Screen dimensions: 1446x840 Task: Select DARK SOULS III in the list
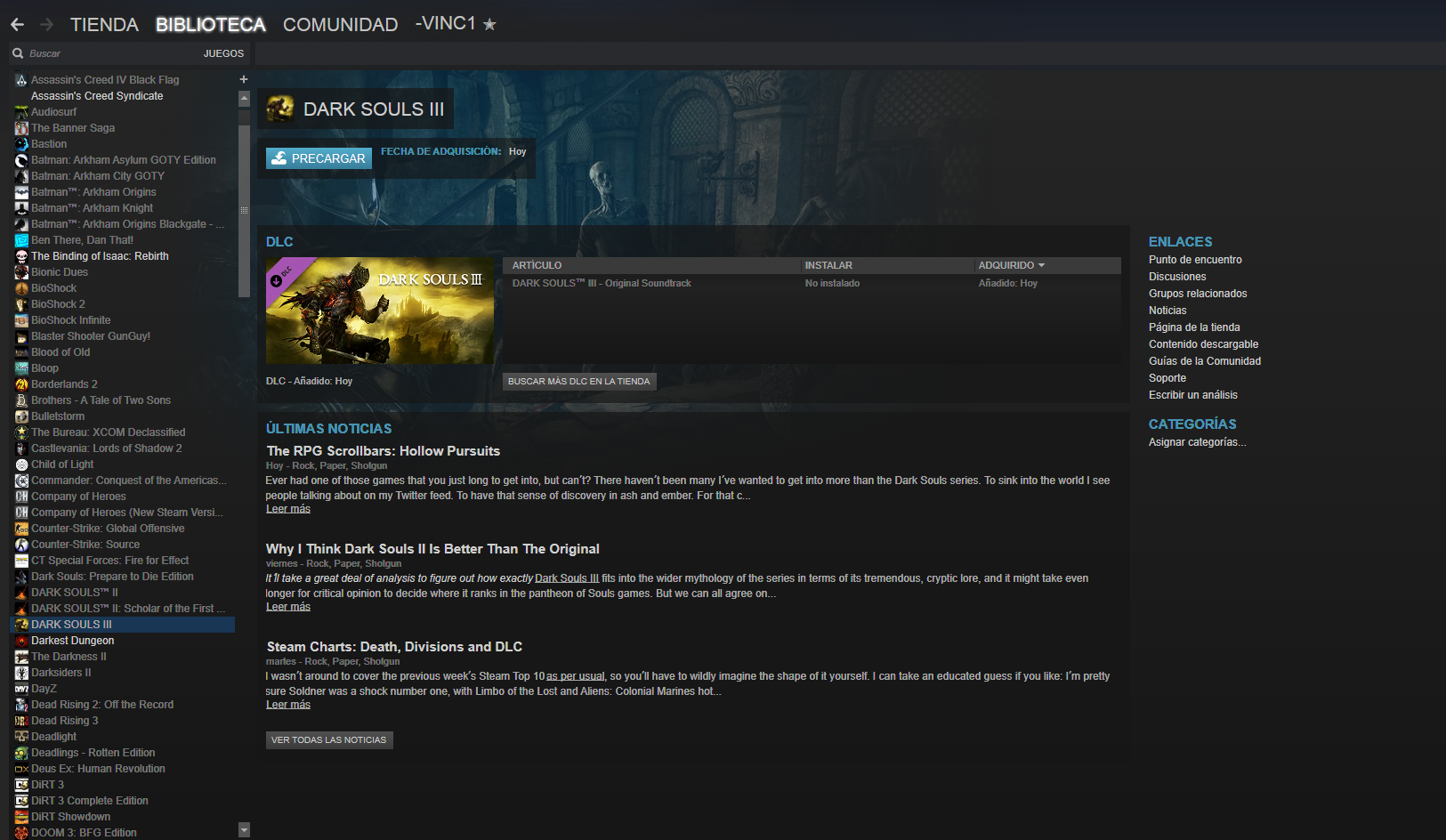123,625
